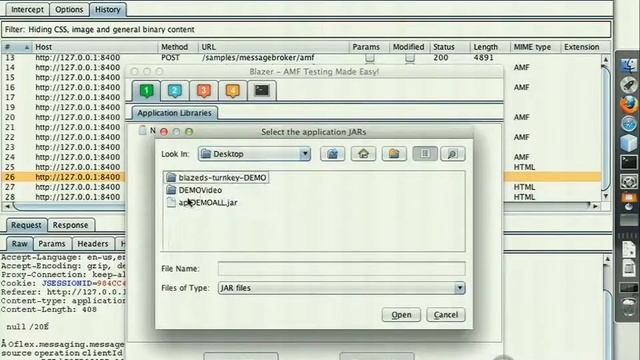Switch to Request tab
Screen dimensions: 640x360
26,225
